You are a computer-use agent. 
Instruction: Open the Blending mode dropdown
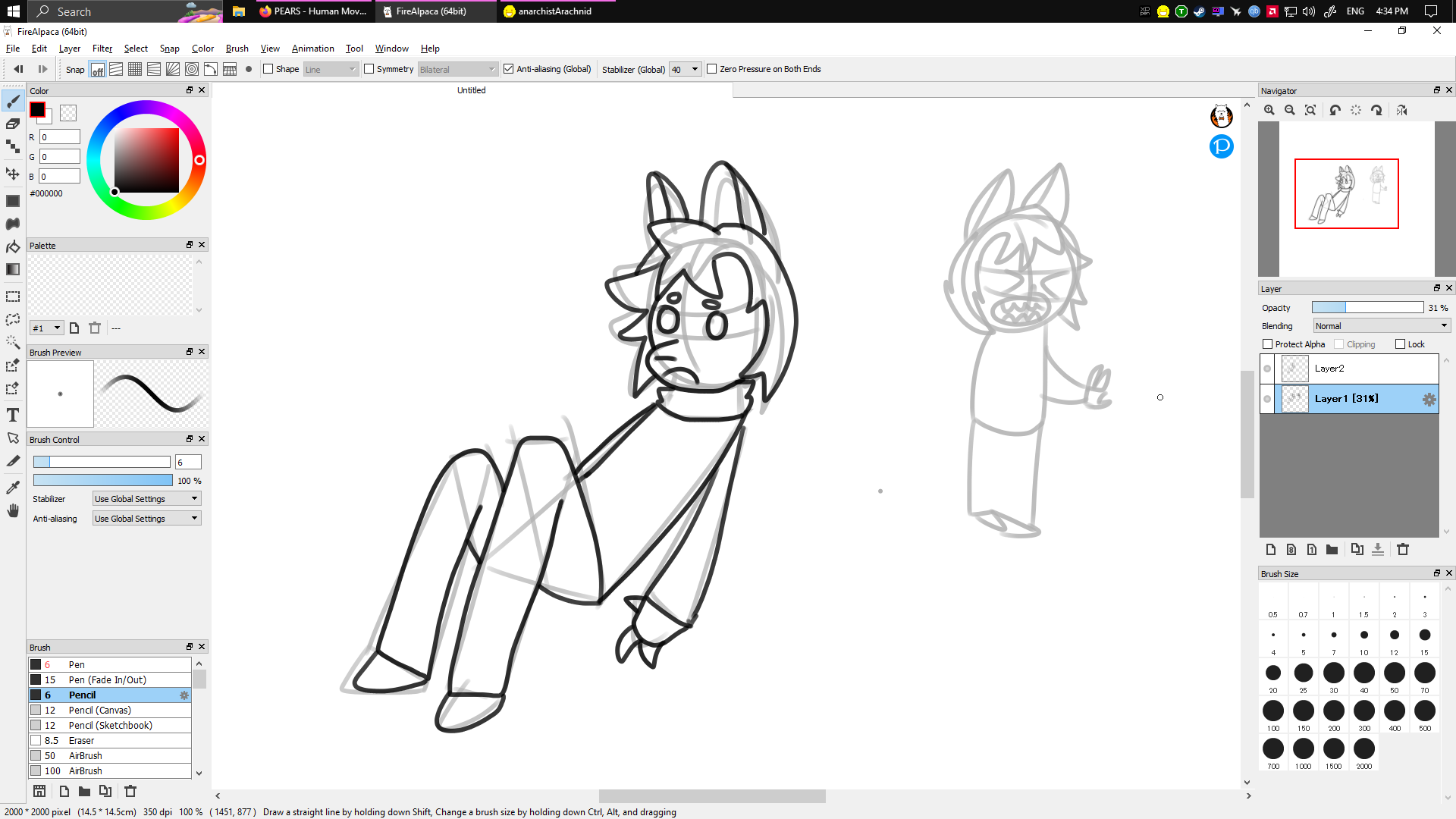(1382, 326)
